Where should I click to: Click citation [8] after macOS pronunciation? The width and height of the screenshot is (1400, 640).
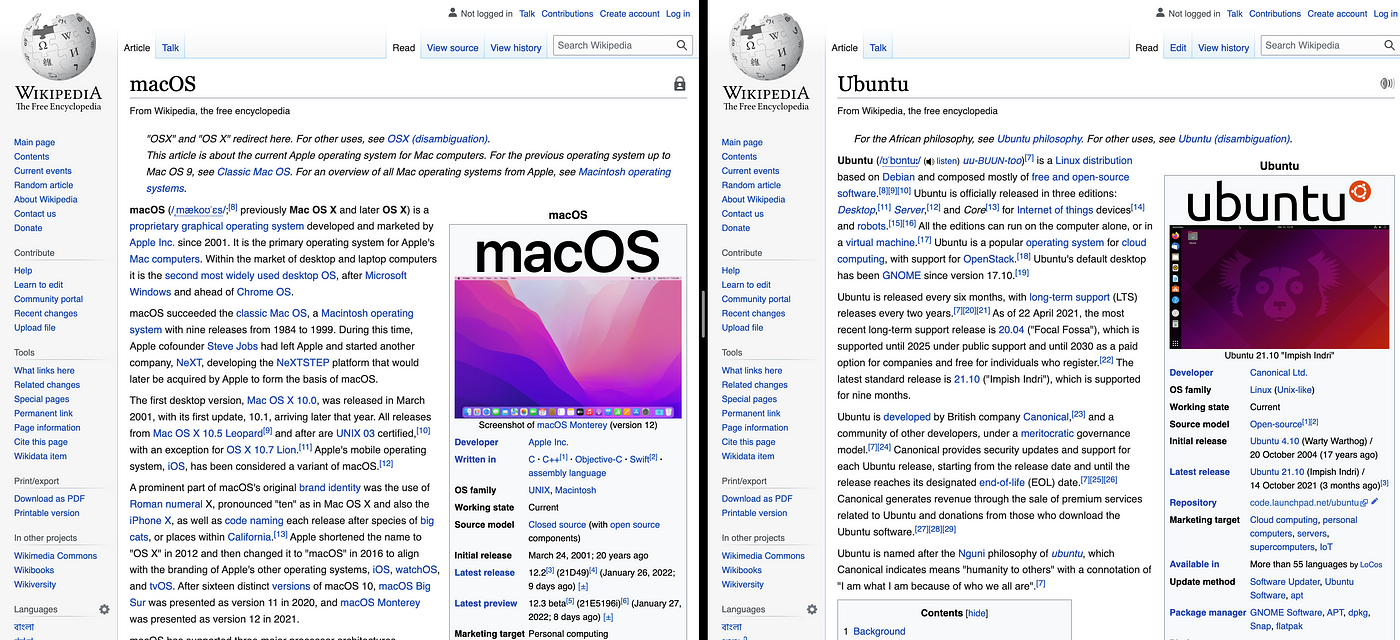click(233, 207)
